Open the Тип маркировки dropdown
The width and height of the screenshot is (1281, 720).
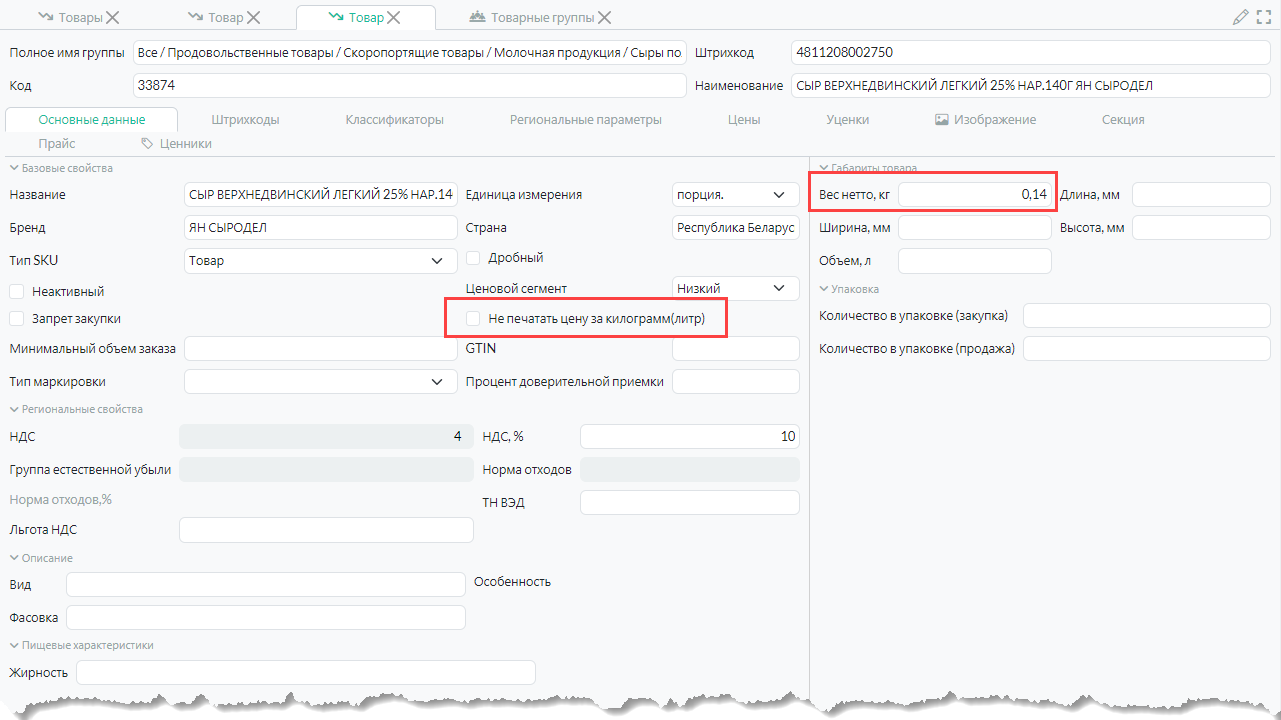coord(437,382)
